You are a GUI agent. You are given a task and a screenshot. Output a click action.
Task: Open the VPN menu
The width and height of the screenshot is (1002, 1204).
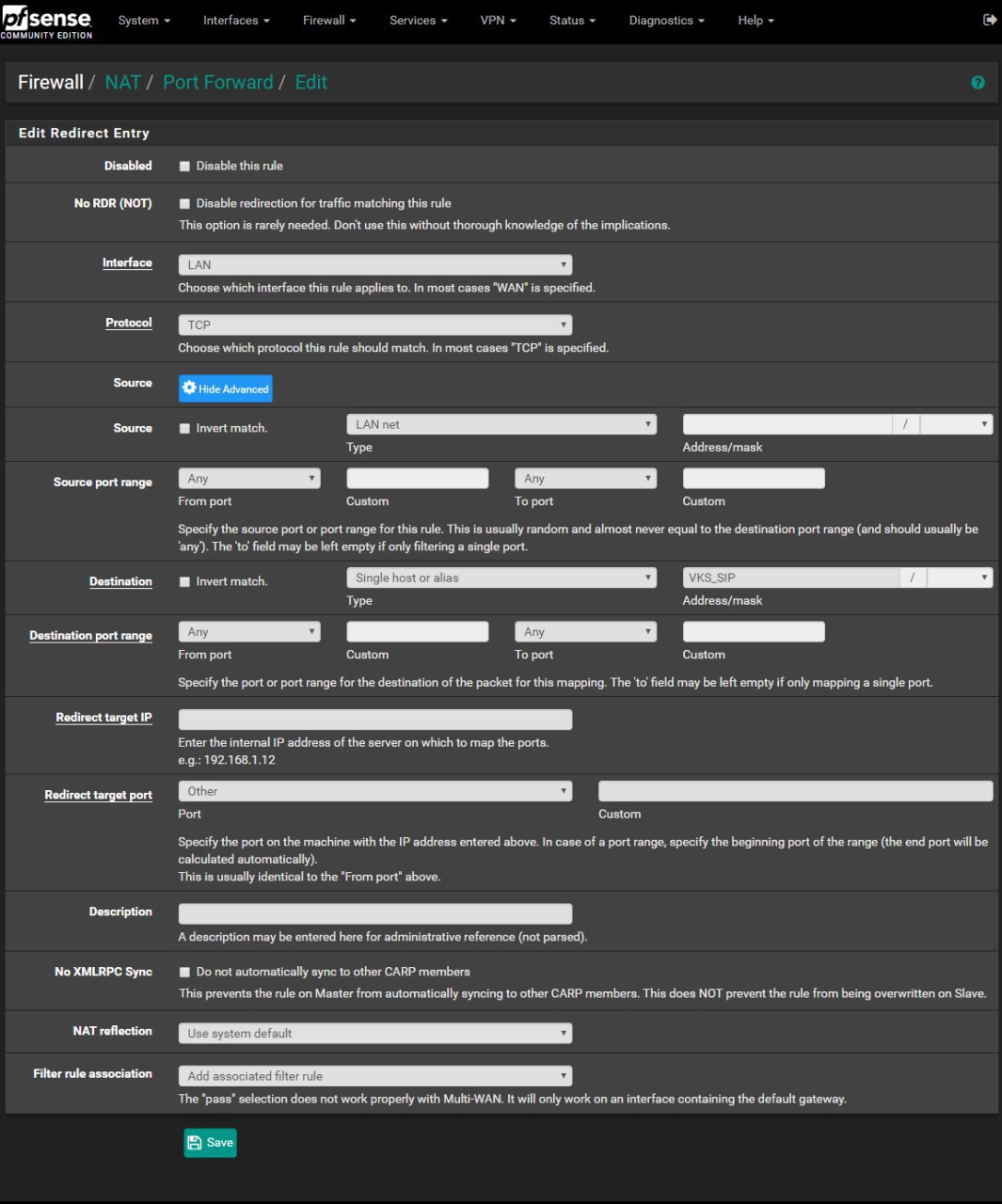pos(498,21)
